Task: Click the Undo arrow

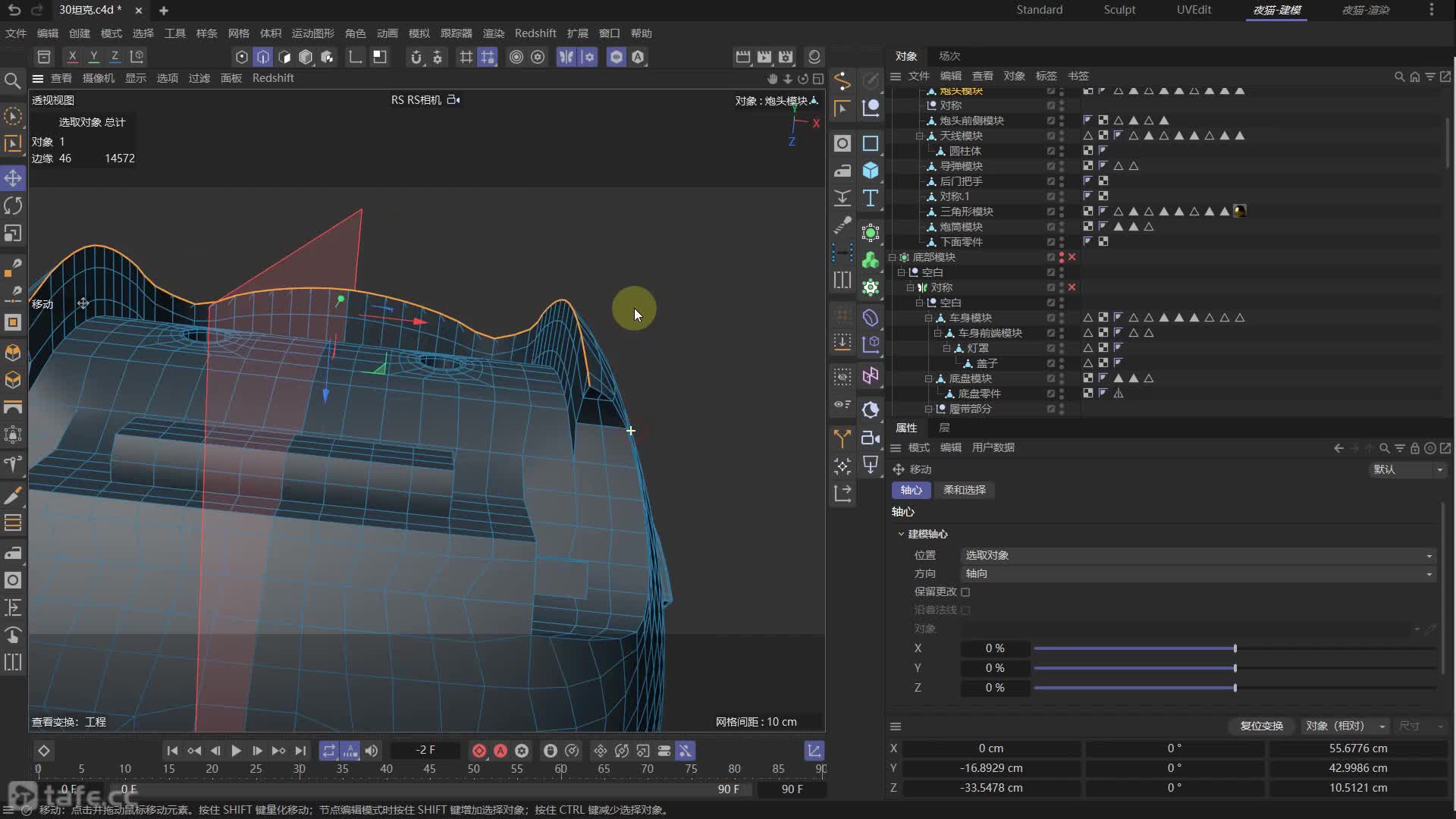Action: [x=14, y=10]
